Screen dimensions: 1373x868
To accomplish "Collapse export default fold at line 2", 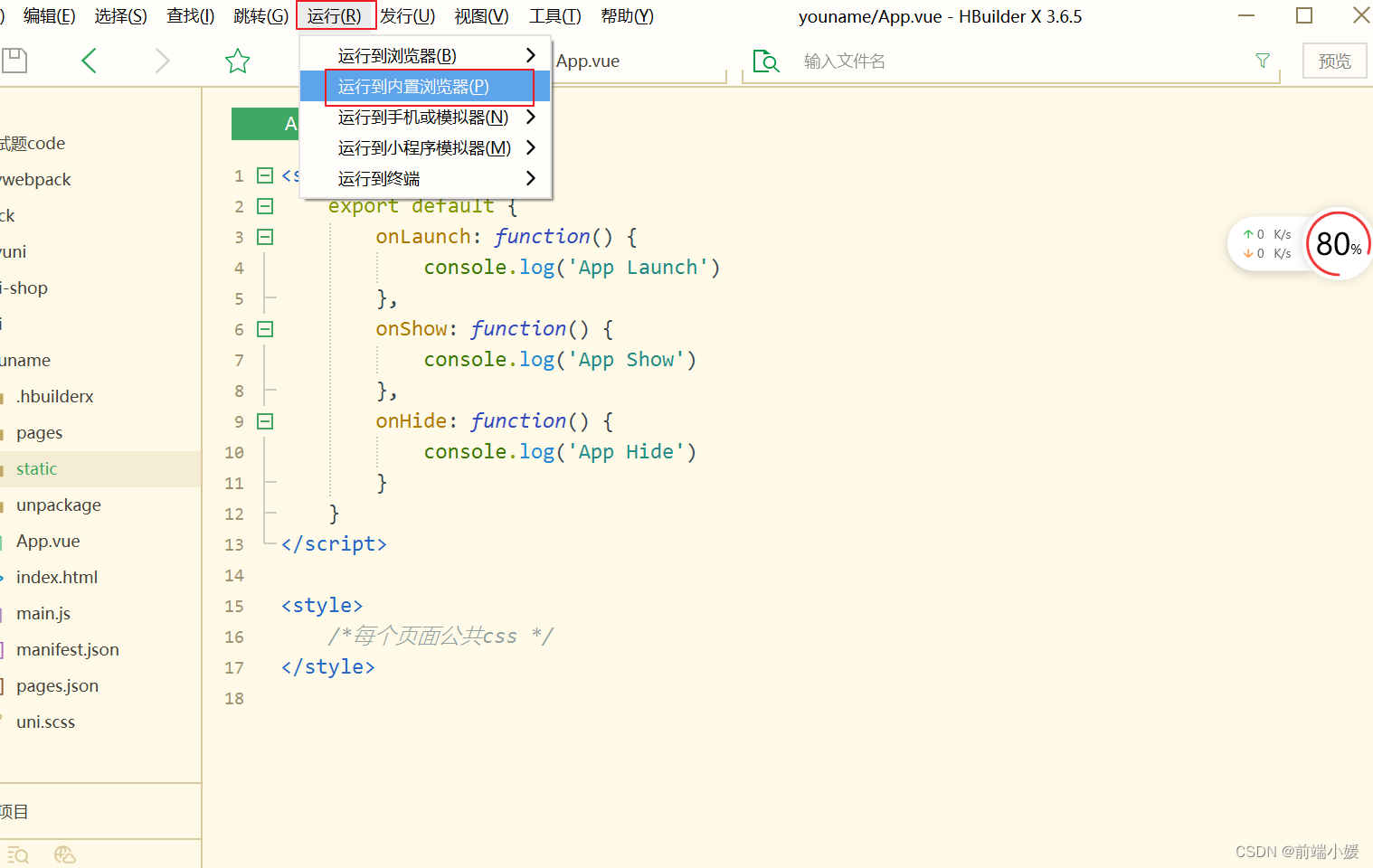I will click(x=265, y=206).
